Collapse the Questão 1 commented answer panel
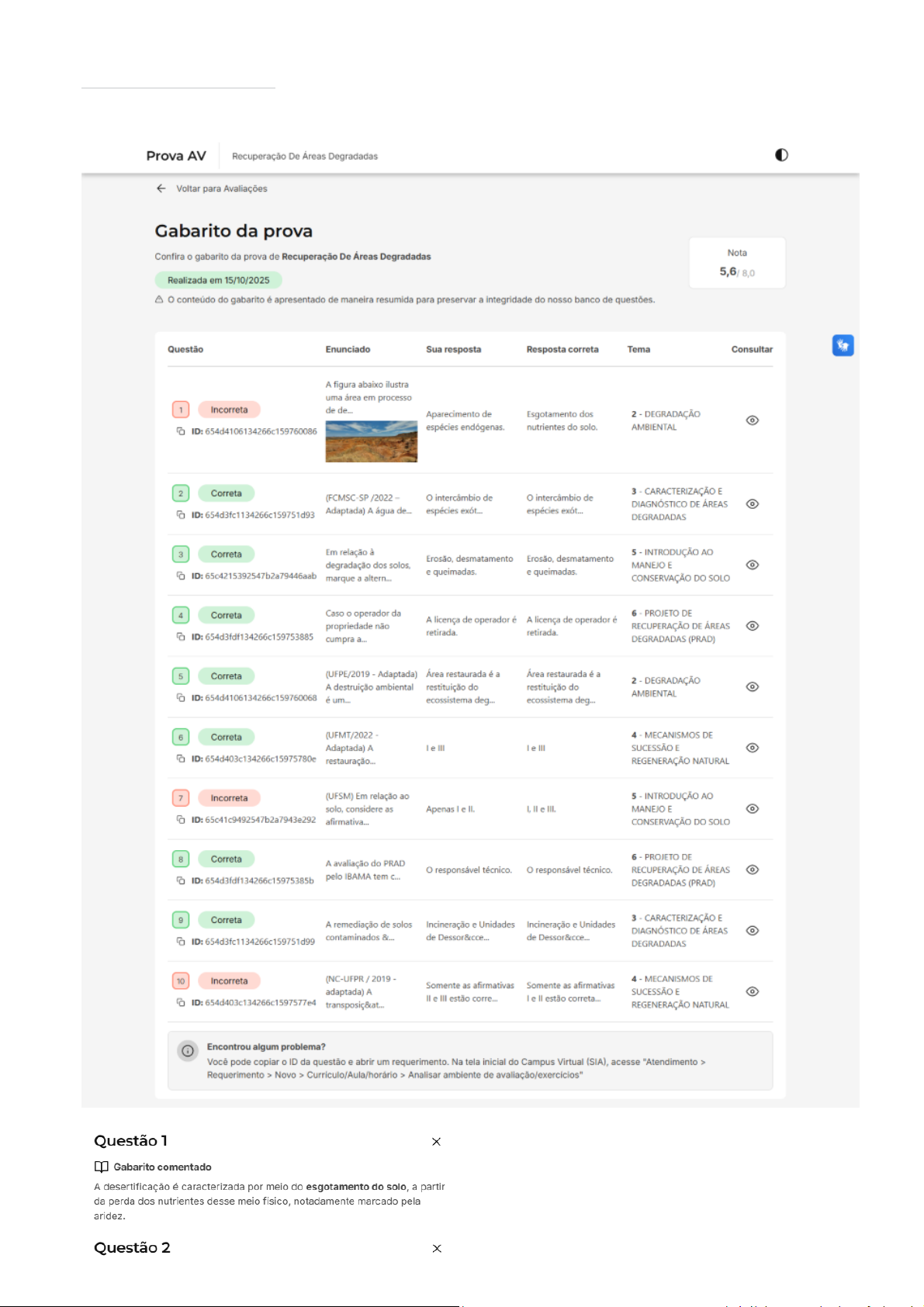Viewport: 924px width, 1307px height. [436, 1142]
